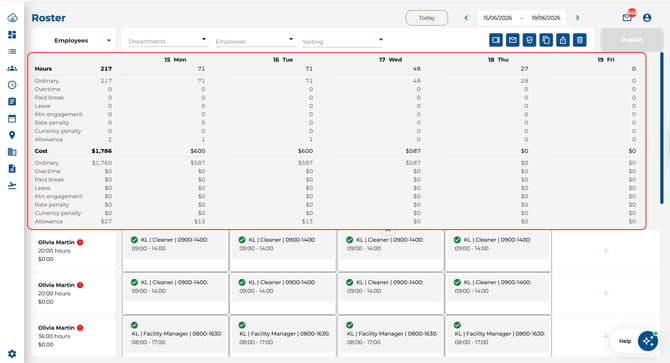Click the help assistant sparkle icon
This screenshot has width=670, height=363.
[648, 341]
